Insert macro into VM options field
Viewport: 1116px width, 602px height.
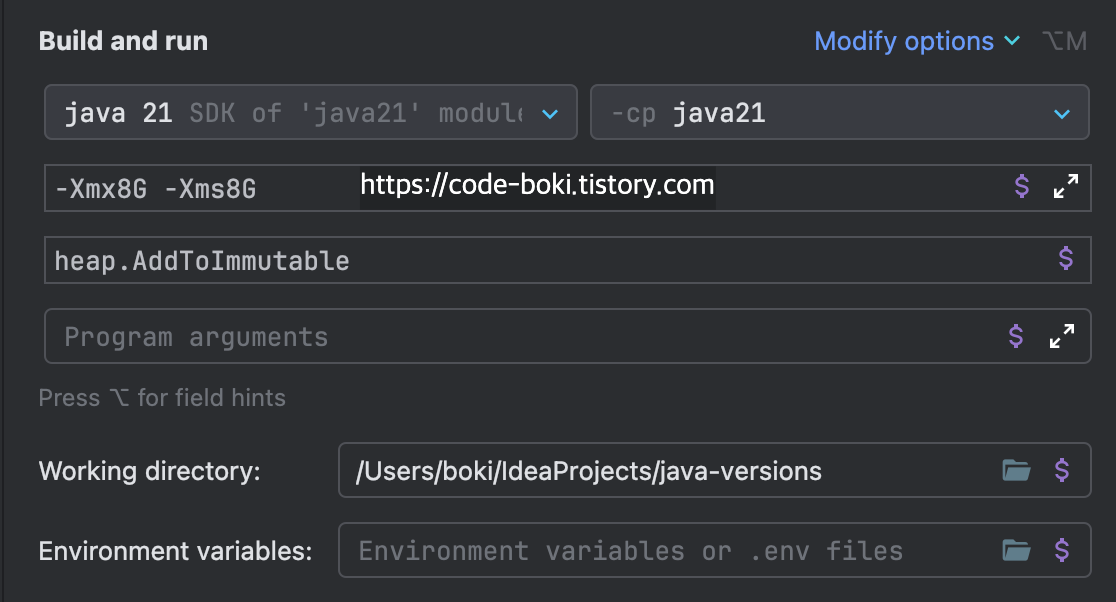[1021, 186]
